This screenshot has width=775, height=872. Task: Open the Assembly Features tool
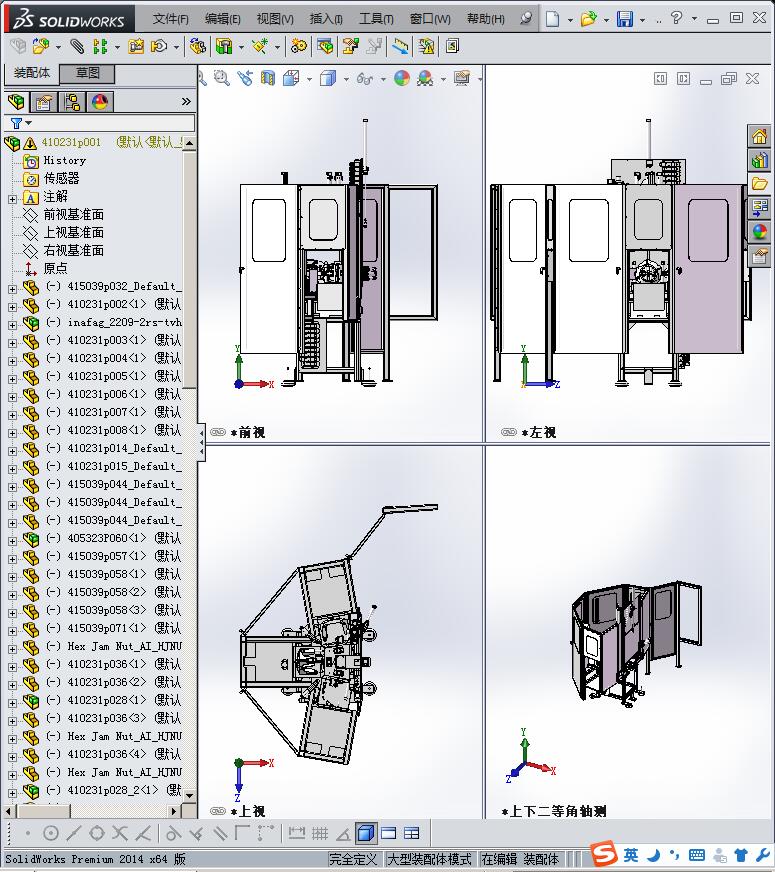click(x=225, y=46)
